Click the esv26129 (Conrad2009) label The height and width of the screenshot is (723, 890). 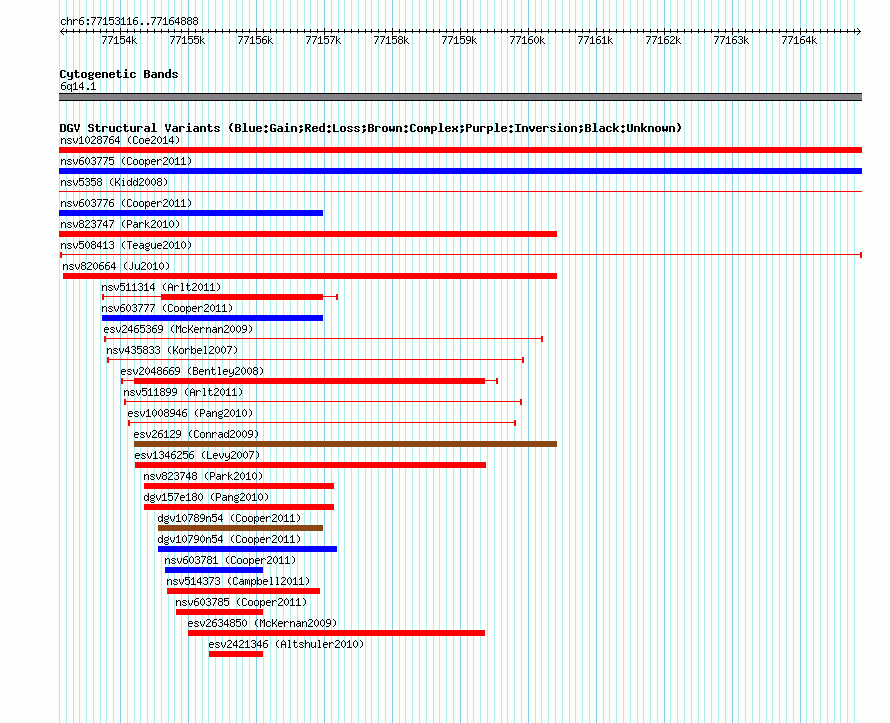[196, 434]
